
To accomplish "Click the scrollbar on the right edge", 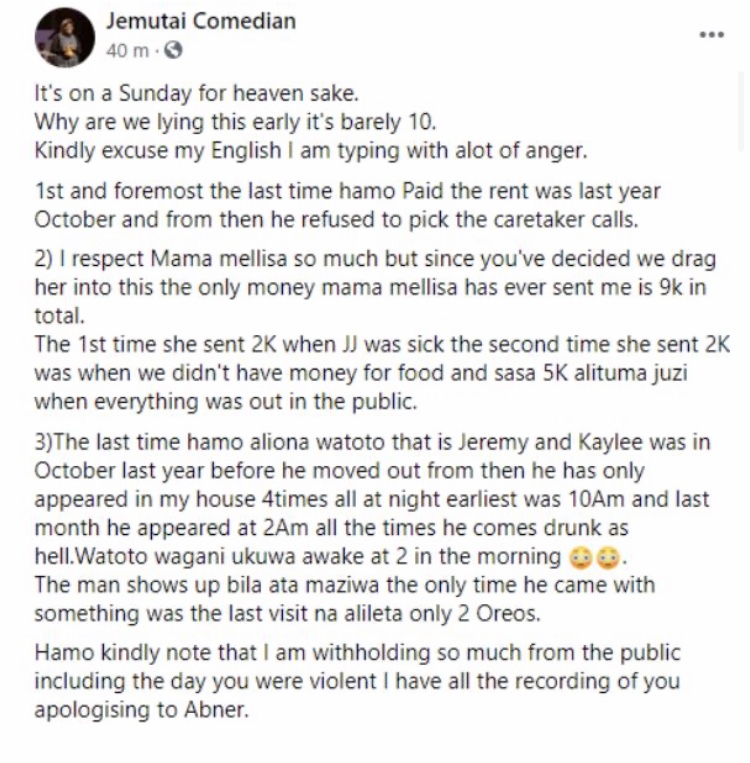I will pyautogui.click(x=740, y=112).
